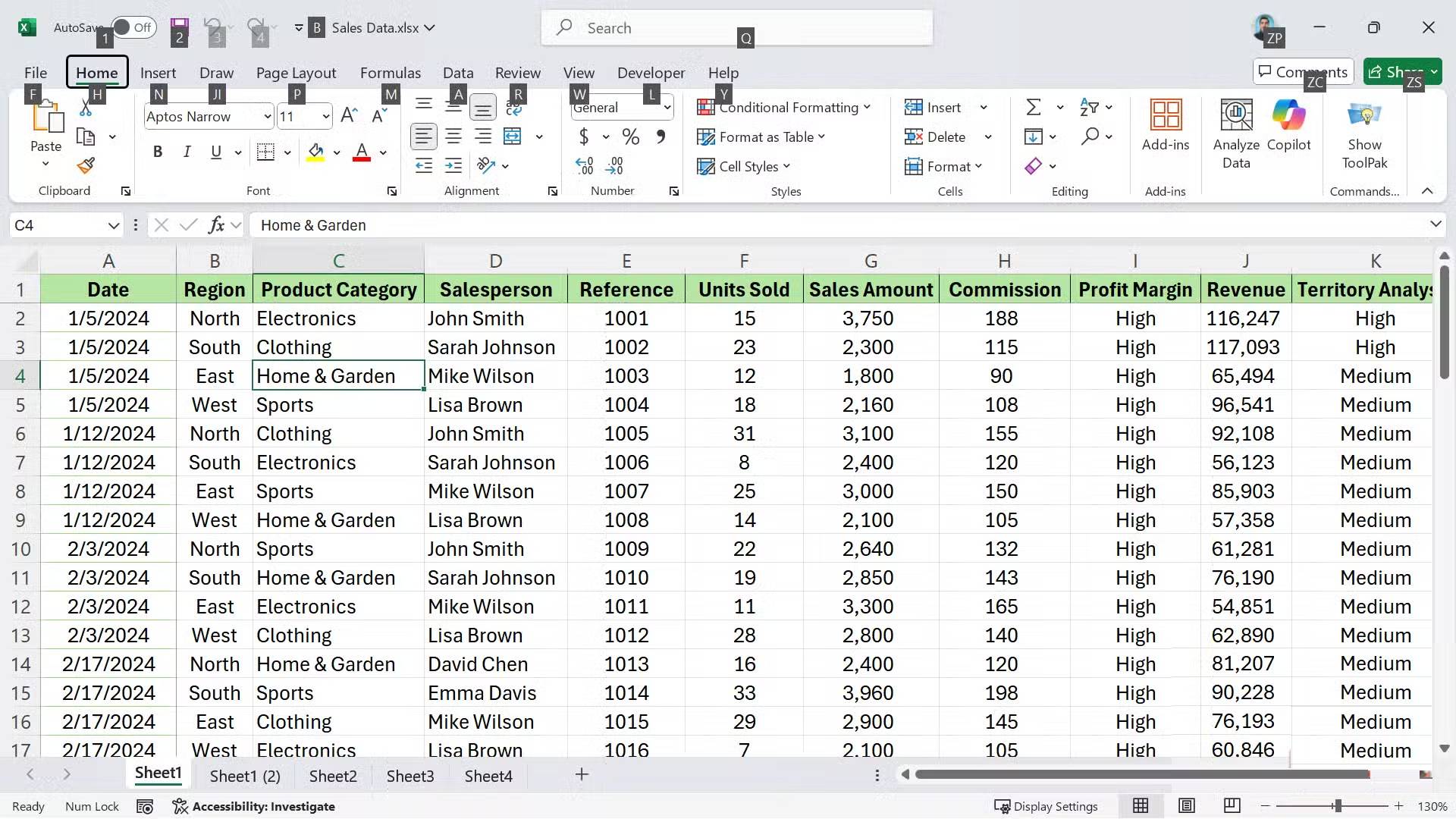Apply bold formatting to the selected cell

(157, 152)
